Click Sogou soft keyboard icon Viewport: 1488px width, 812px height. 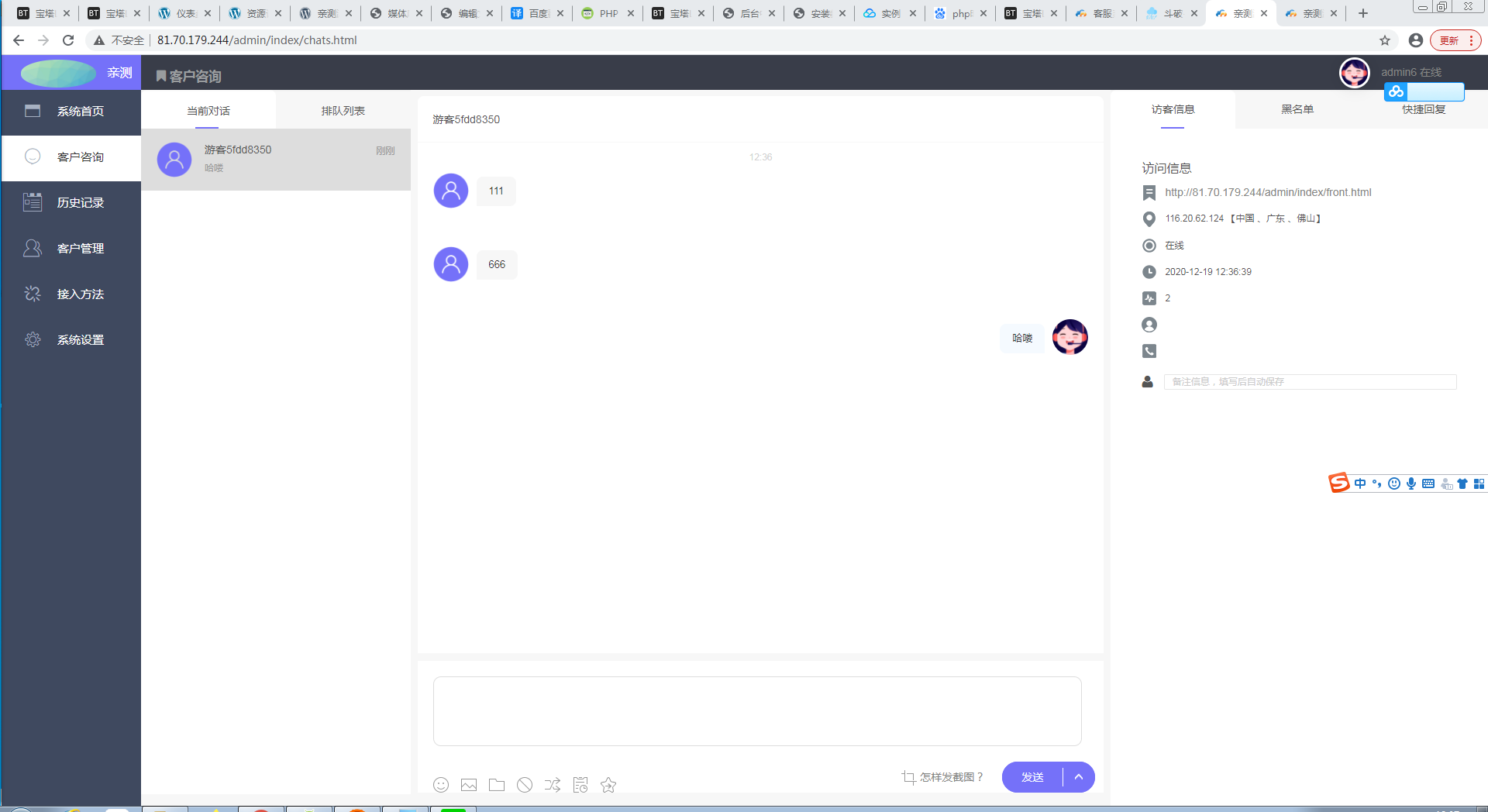coord(1428,483)
